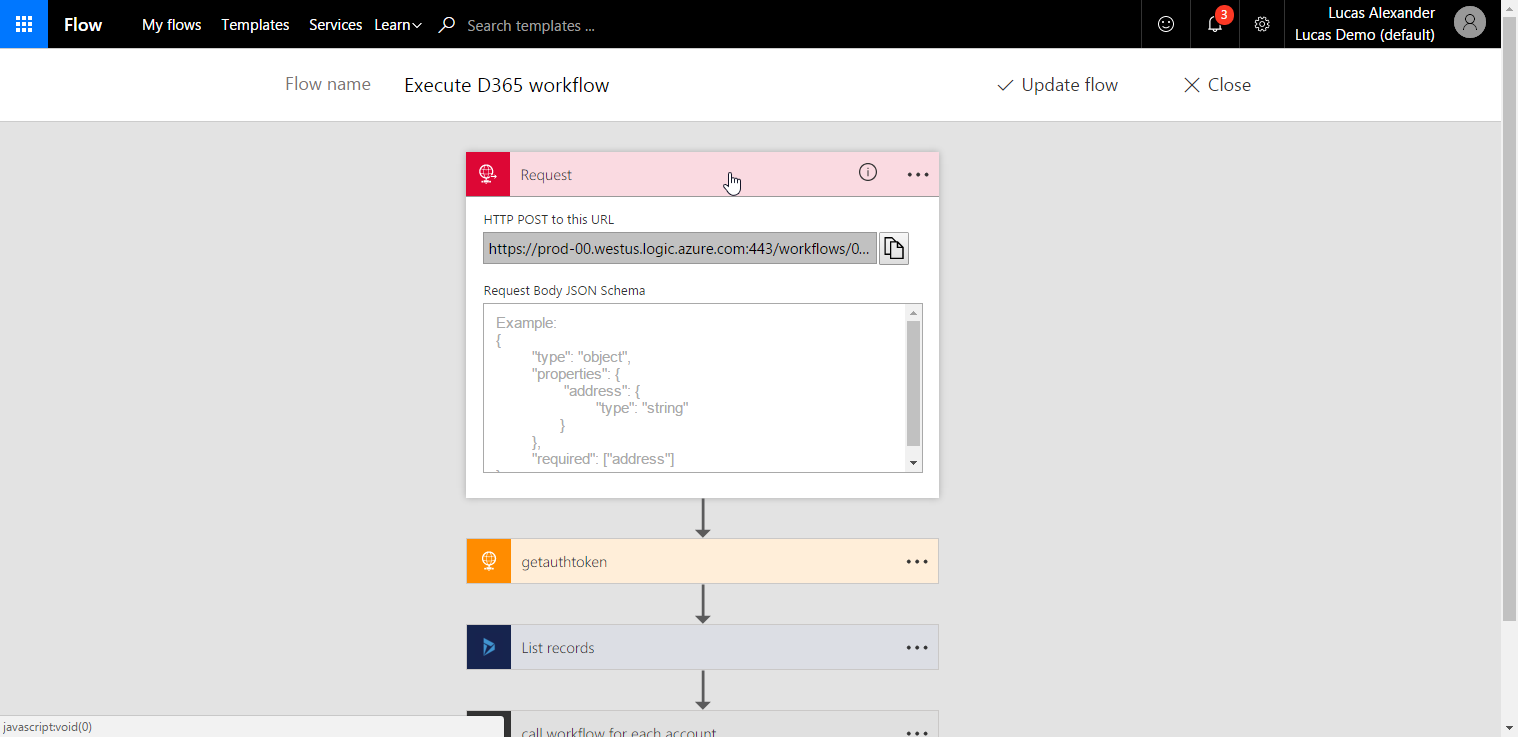Expand the getauthtoken step
This screenshot has width=1518, height=737.
coord(703,561)
